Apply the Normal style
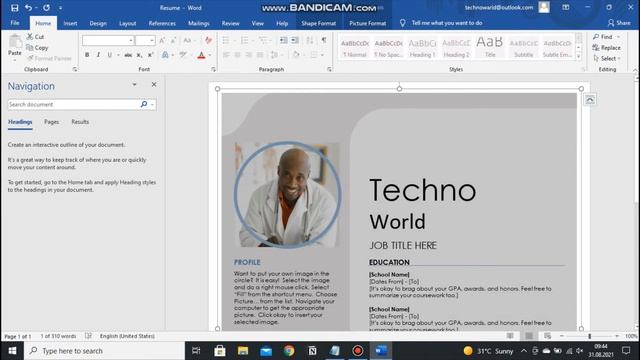This screenshot has height=360, width=640. [354, 48]
